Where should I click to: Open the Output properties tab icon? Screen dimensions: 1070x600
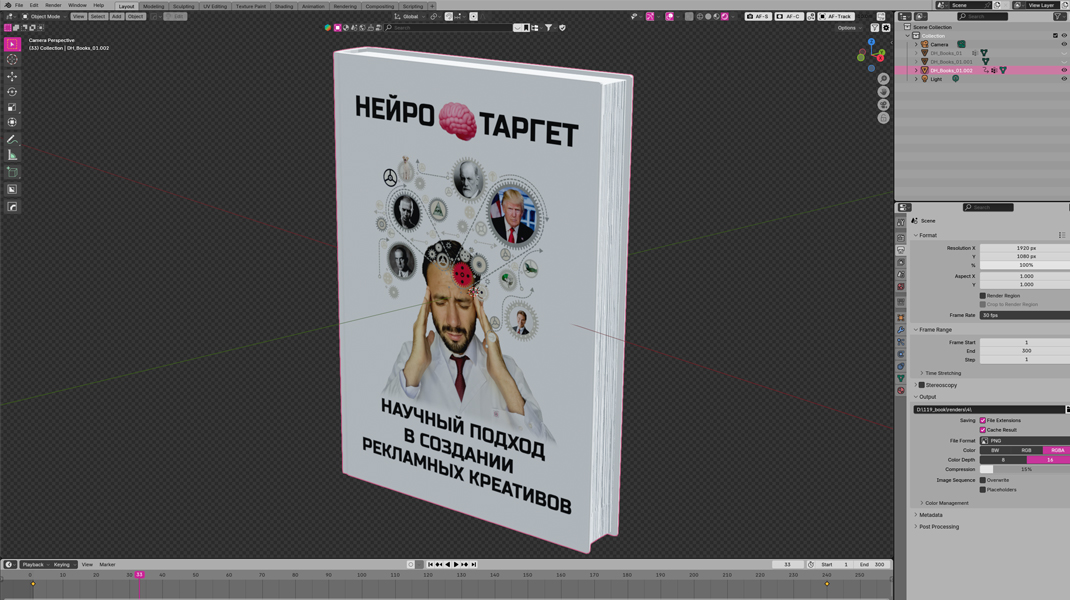coord(901,250)
